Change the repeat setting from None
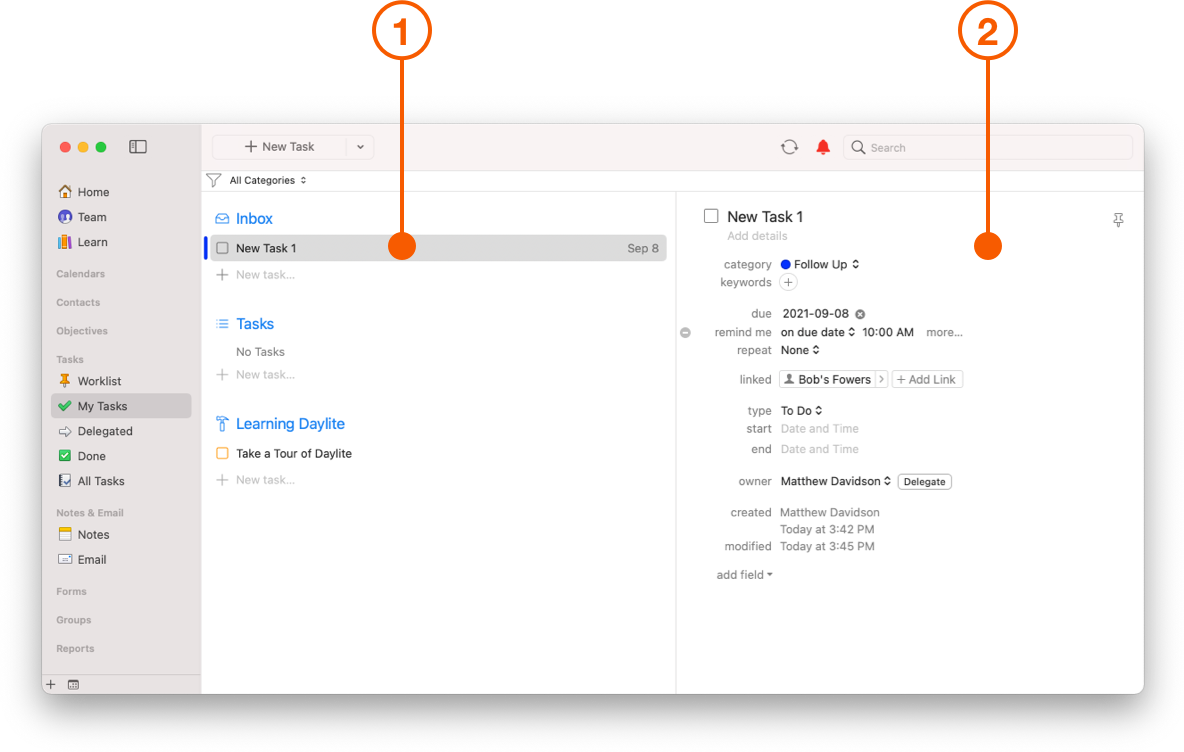 [x=800, y=350]
